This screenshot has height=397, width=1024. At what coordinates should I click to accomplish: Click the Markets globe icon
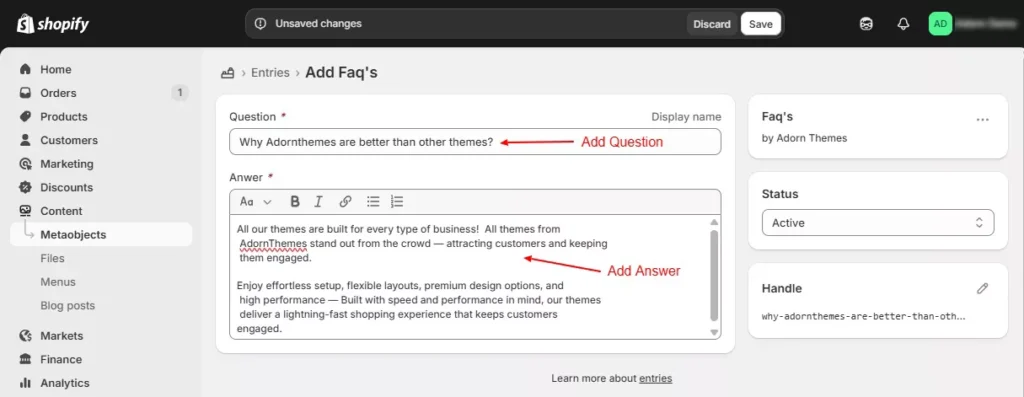pyautogui.click(x=25, y=336)
